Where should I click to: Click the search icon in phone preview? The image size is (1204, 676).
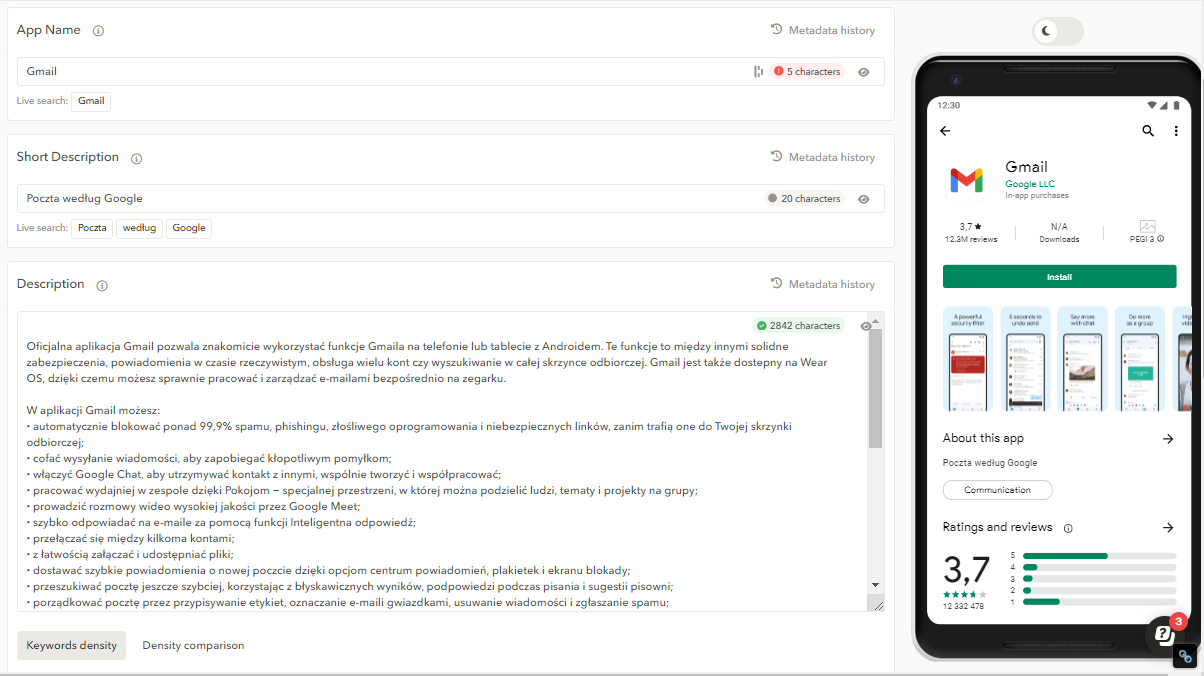(x=1148, y=131)
